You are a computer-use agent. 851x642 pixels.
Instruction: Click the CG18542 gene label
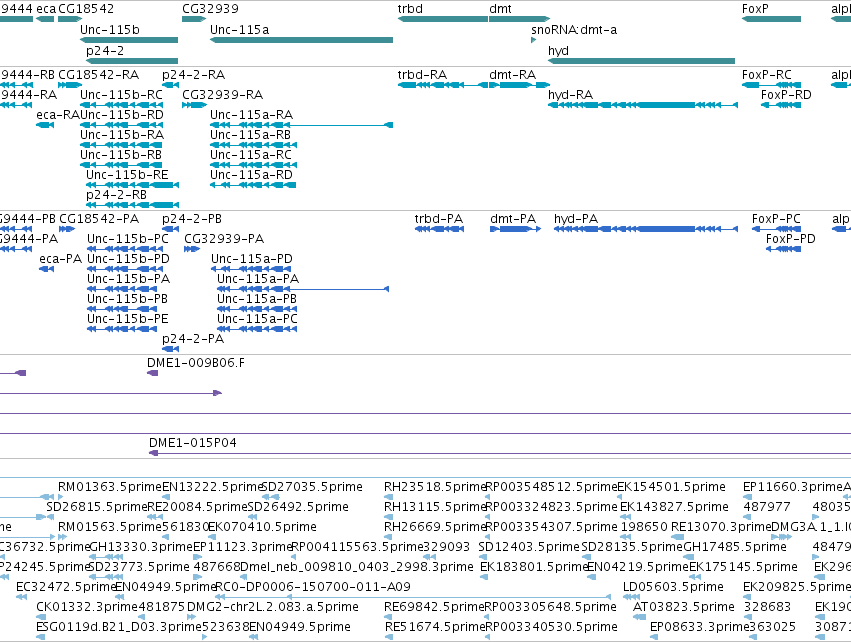[x=86, y=9]
